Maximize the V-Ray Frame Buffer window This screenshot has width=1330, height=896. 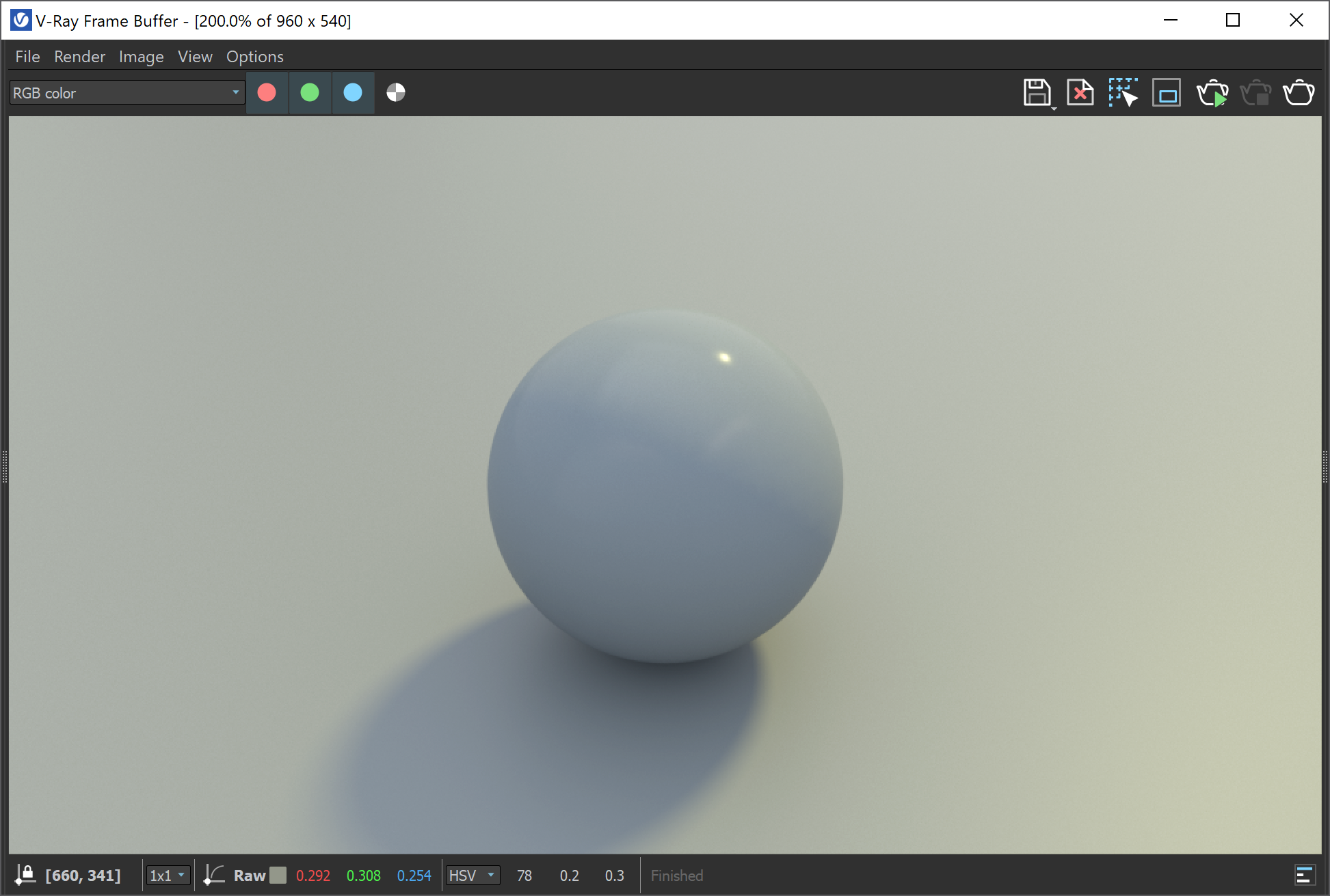click(1233, 20)
